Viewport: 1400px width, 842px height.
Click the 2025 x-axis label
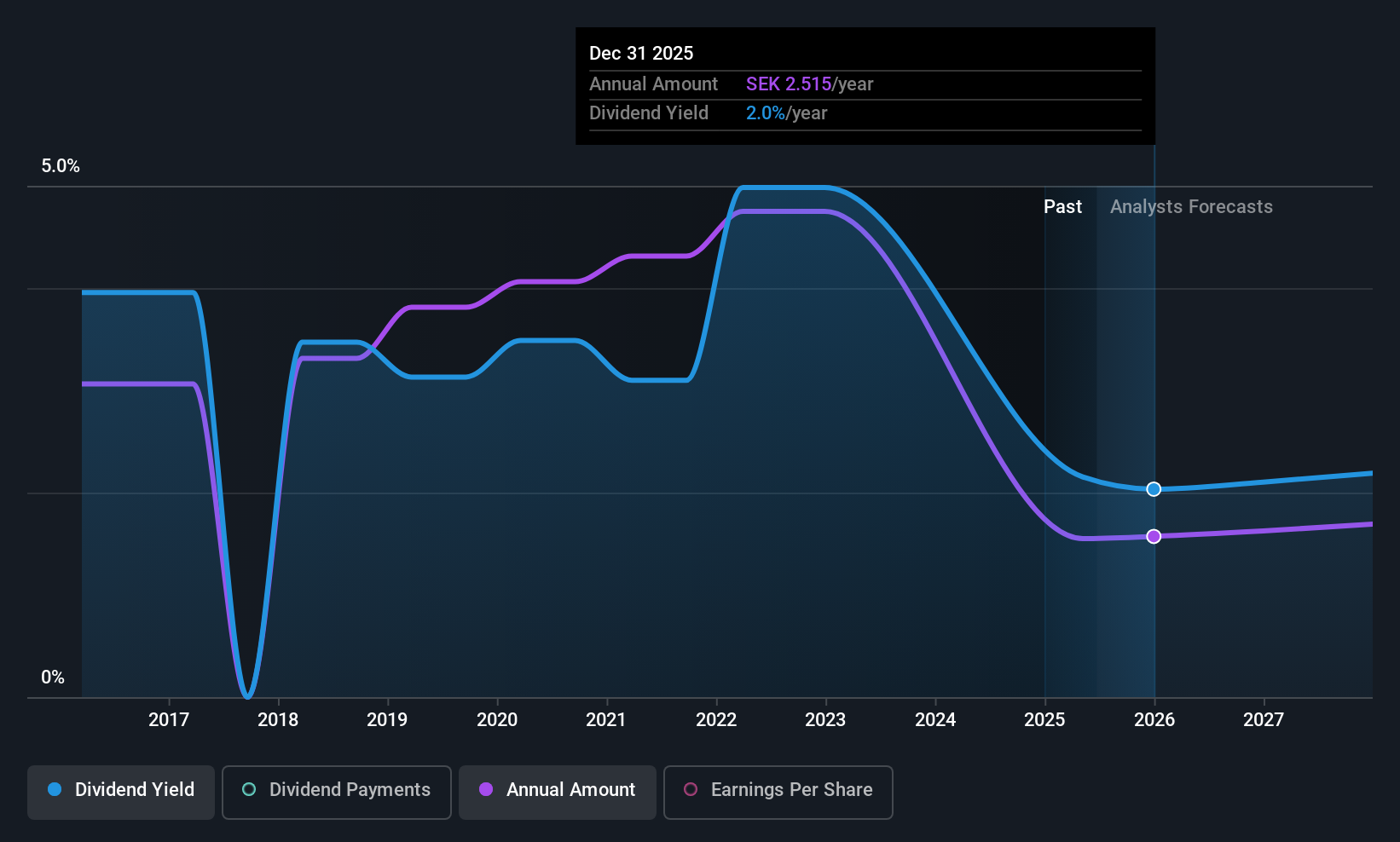(x=1044, y=720)
